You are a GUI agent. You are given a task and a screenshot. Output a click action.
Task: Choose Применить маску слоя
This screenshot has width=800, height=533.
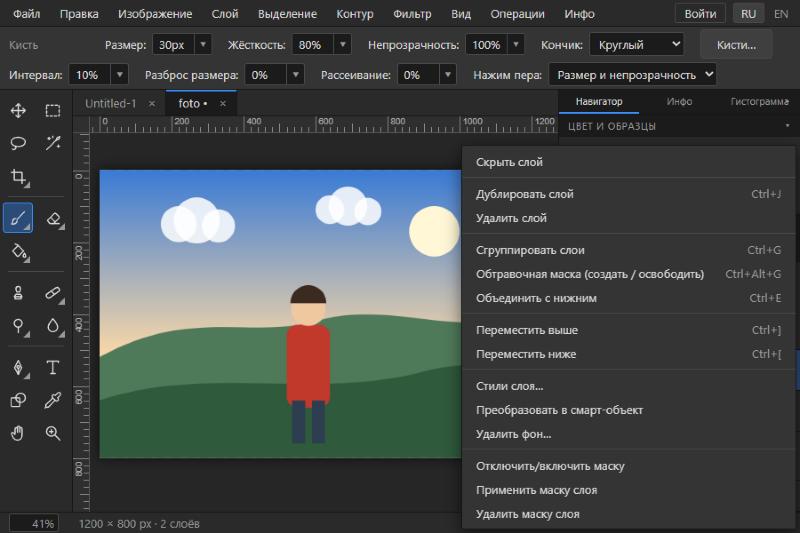click(x=629, y=491)
